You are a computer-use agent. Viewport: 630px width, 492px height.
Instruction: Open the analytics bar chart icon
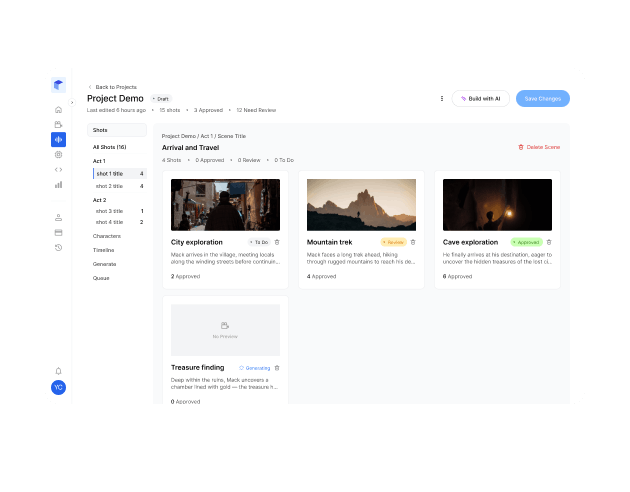tap(58, 185)
